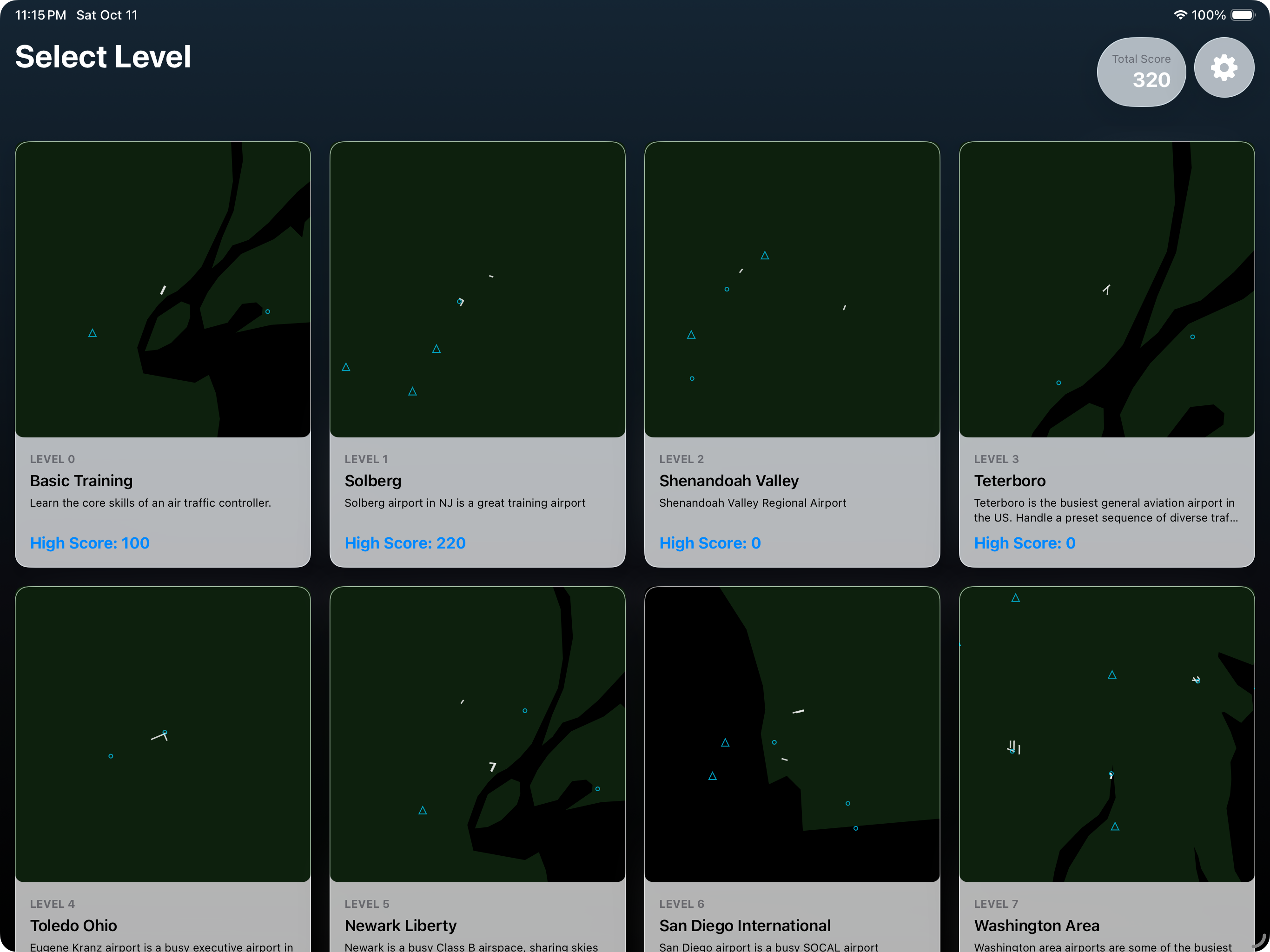Click the Teterboro description text
1270x952 pixels.
point(1105,510)
